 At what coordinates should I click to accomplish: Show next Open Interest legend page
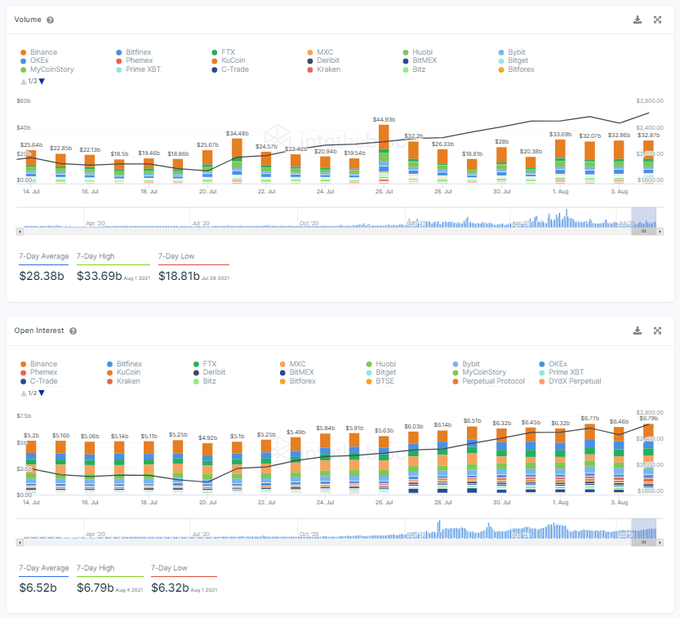pos(41,392)
